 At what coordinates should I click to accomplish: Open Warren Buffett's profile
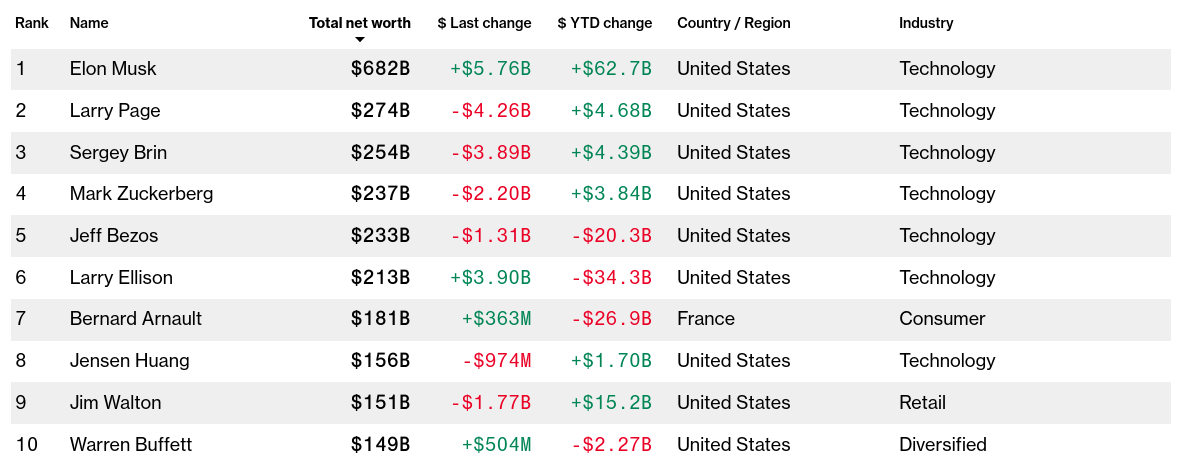pyautogui.click(x=131, y=445)
